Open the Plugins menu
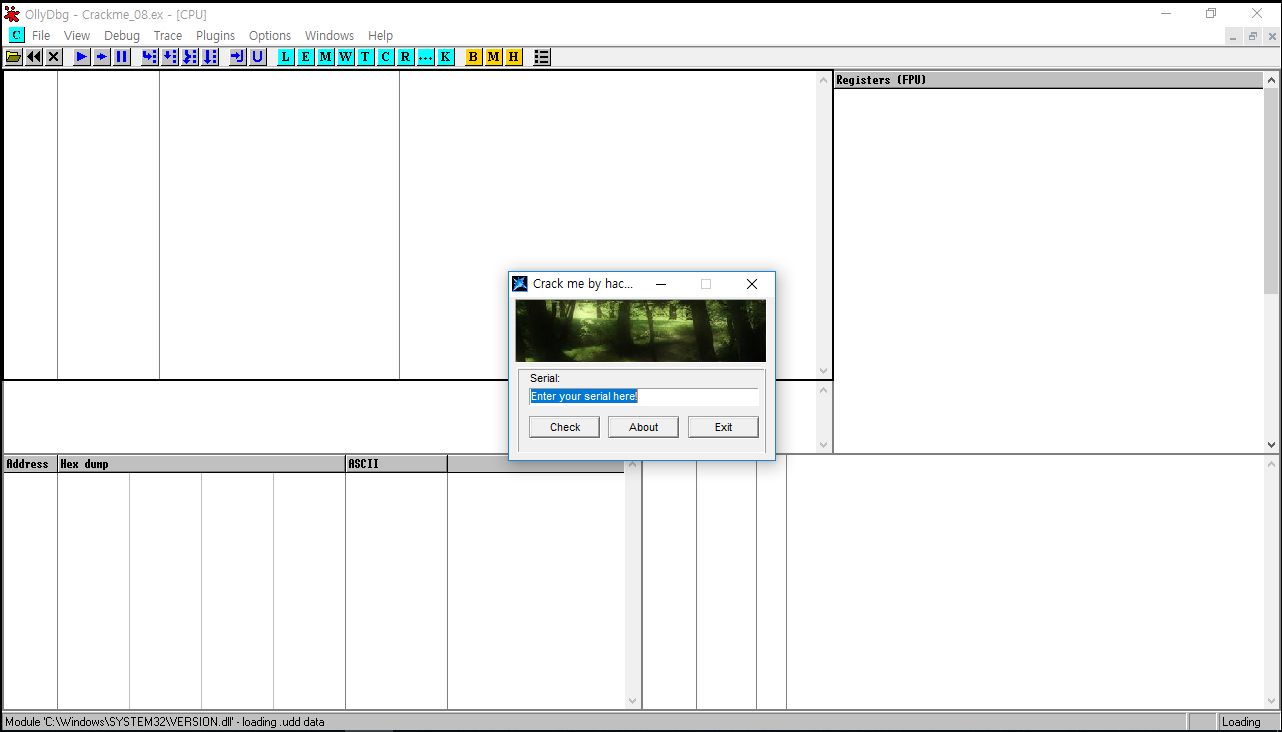 (216, 35)
